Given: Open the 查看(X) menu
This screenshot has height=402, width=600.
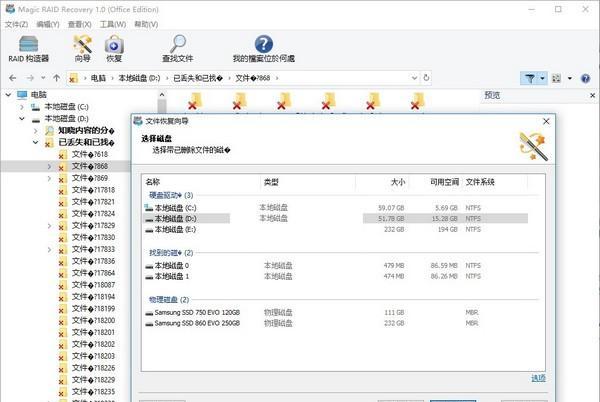Looking at the screenshot, I should [80, 24].
